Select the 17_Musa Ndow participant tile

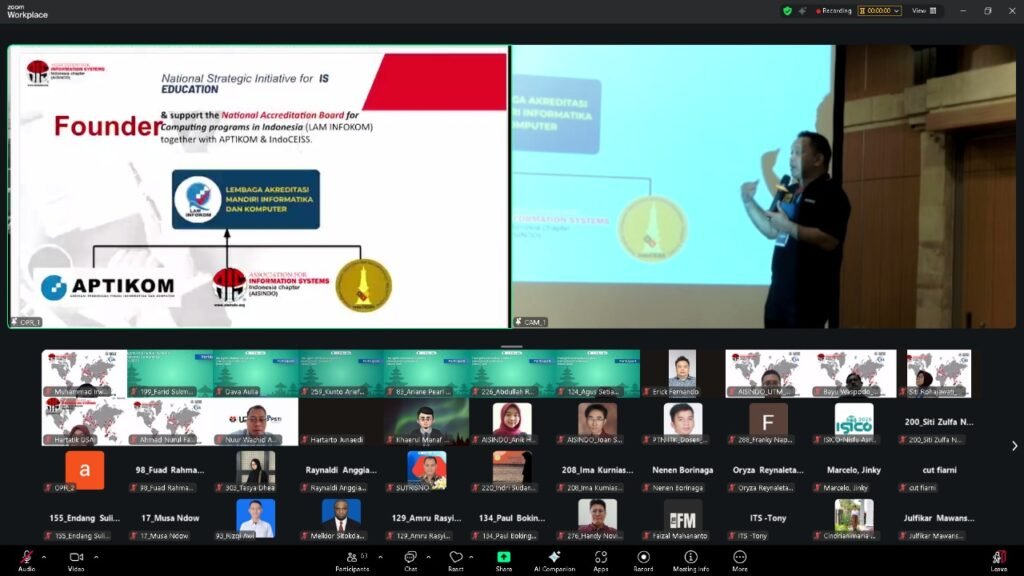point(170,519)
